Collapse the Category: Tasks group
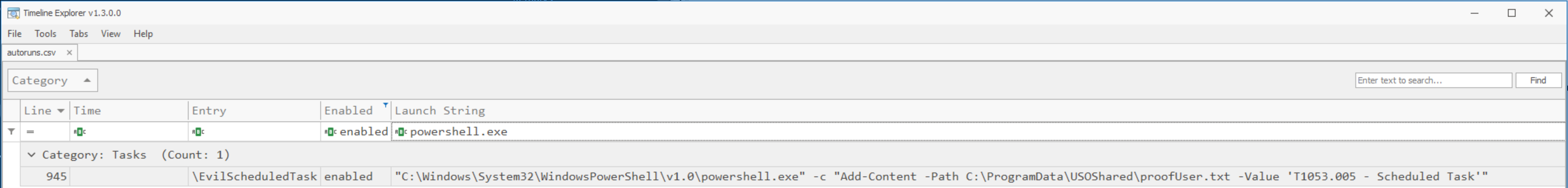The height and width of the screenshot is (188, 1568). click(31, 154)
